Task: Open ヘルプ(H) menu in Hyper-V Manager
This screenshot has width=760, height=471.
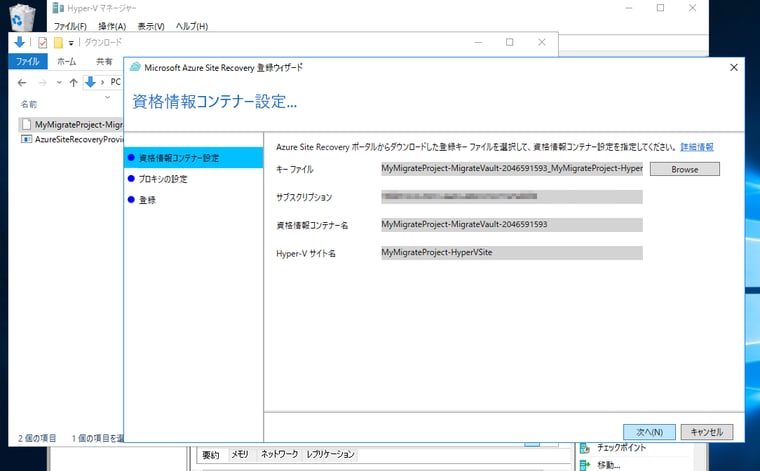Action: (191, 26)
